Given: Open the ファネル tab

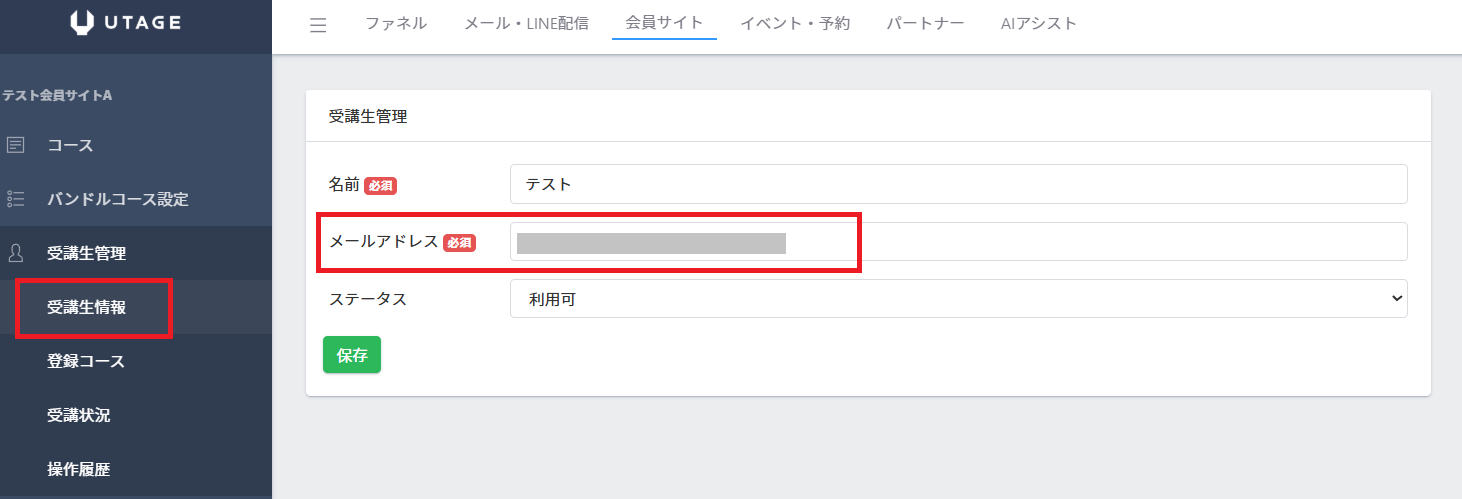Looking at the screenshot, I should (396, 23).
